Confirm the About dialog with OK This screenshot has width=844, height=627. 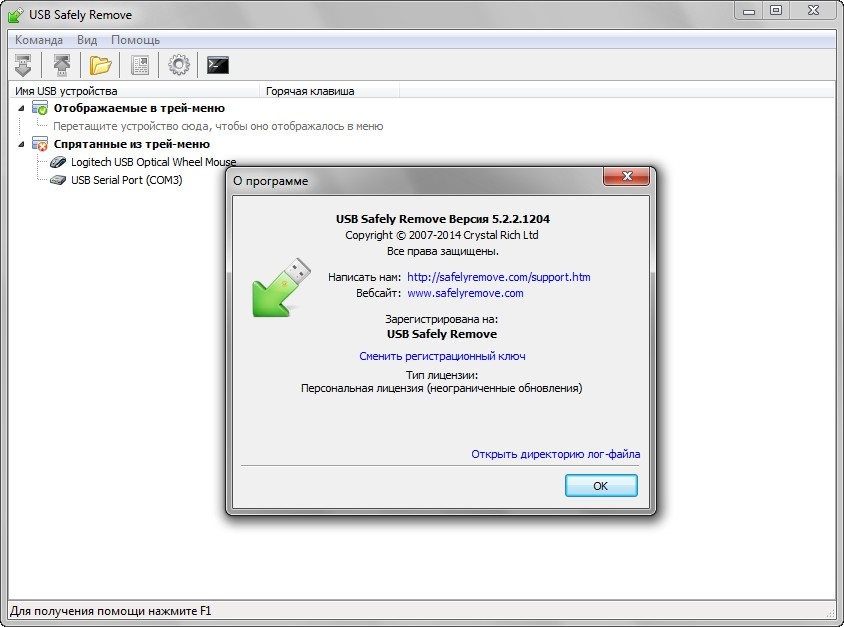601,485
